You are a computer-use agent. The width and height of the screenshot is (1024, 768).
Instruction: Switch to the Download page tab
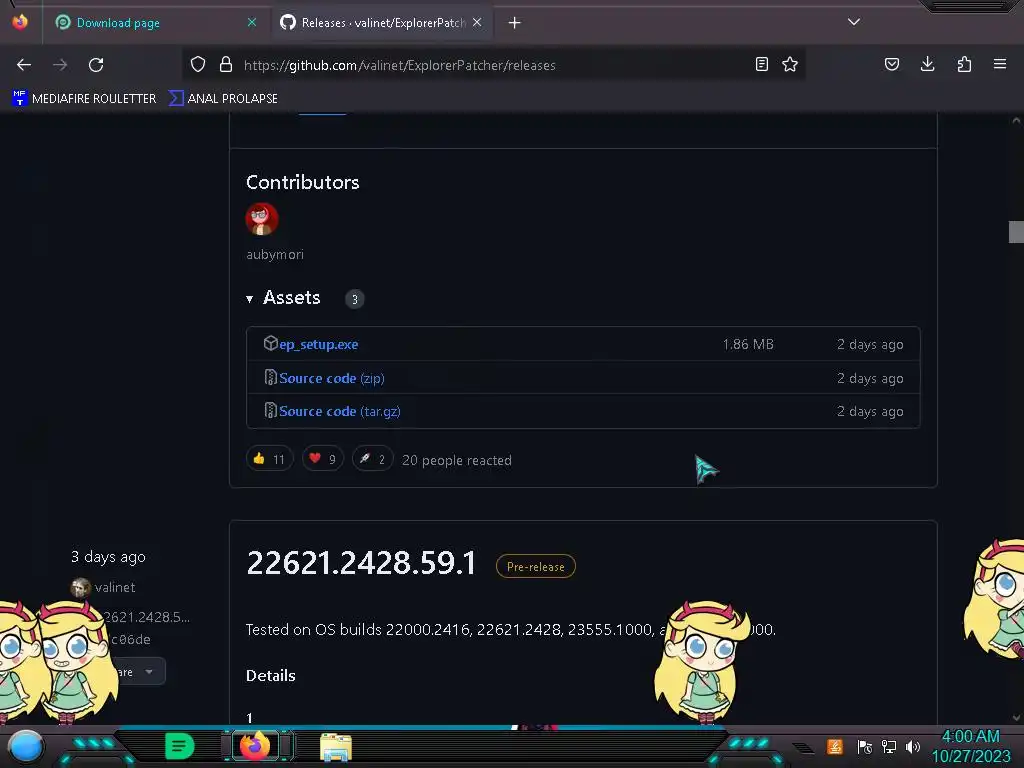click(156, 23)
